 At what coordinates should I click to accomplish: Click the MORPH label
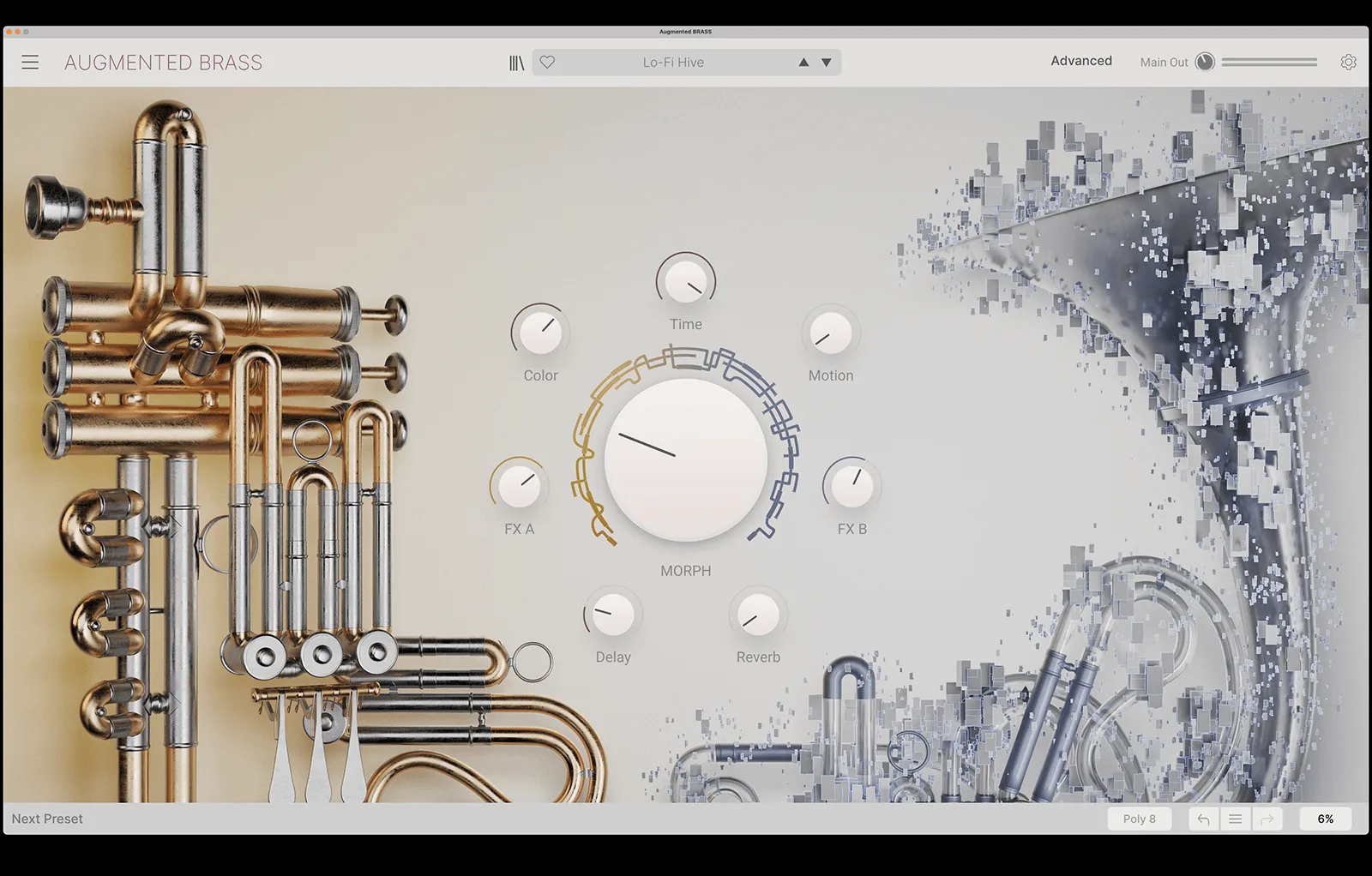point(686,571)
